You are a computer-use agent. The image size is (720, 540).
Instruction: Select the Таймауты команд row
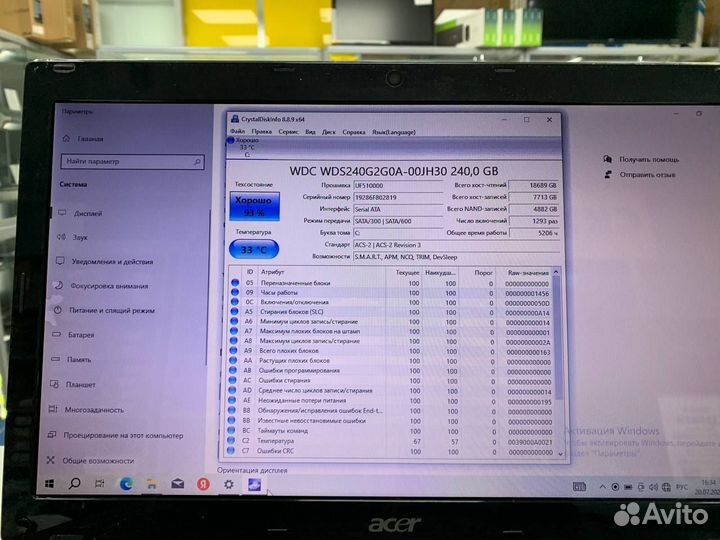click(x=391, y=431)
